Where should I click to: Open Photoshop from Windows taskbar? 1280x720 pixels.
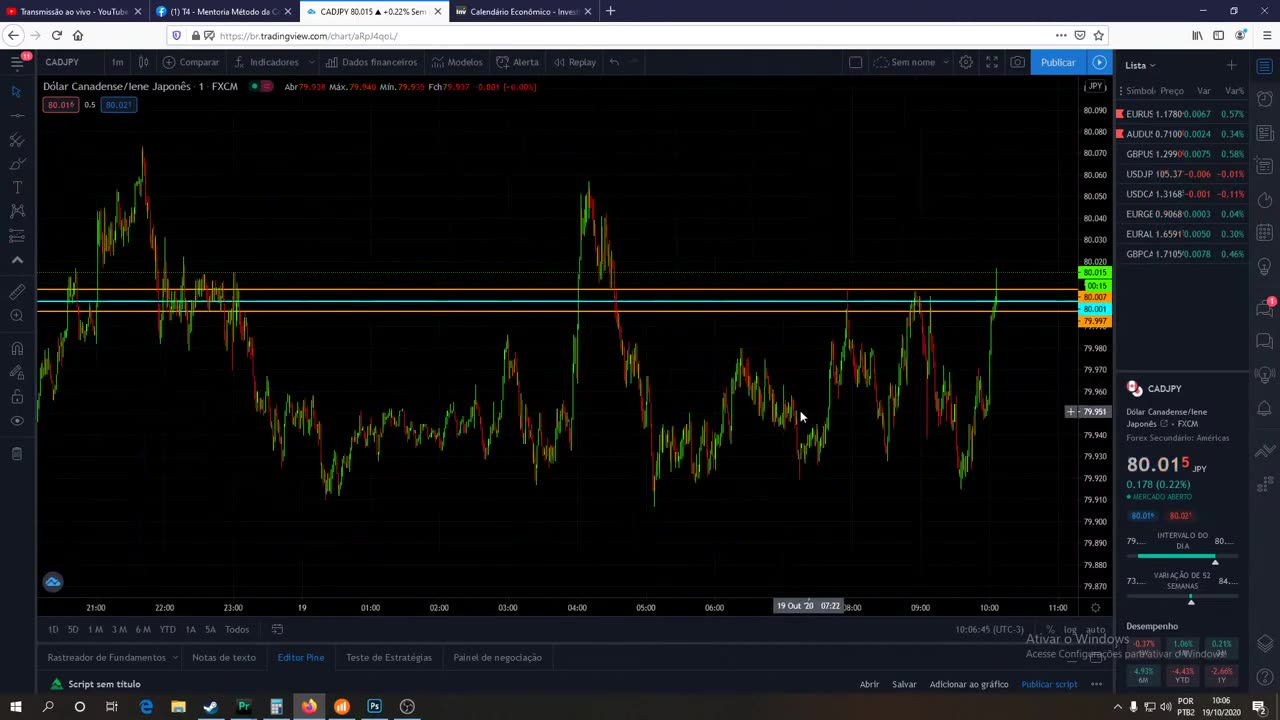click(374, 706)
